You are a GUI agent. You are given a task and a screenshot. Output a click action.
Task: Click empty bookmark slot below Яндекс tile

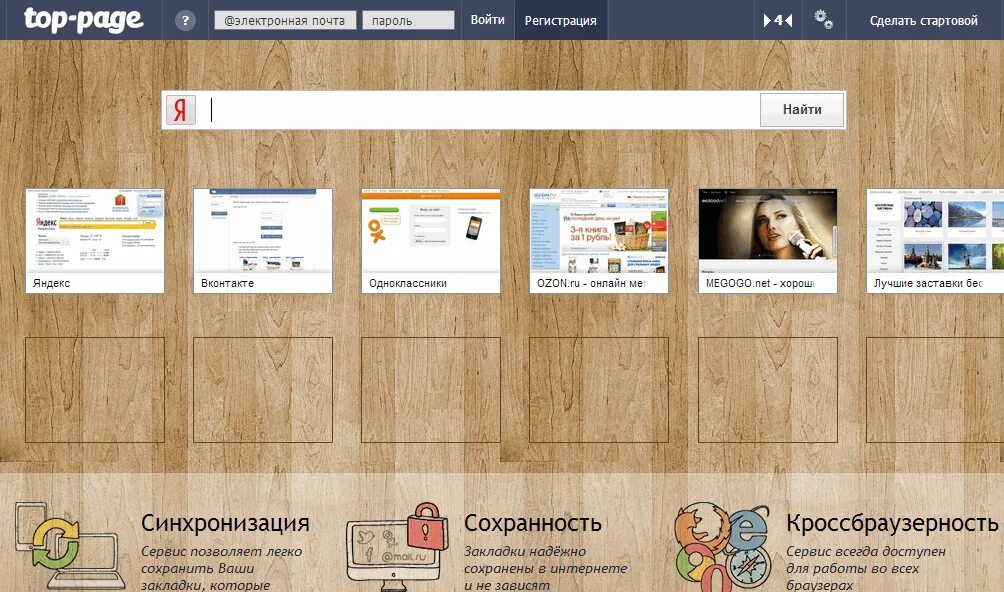click(95, 390)
